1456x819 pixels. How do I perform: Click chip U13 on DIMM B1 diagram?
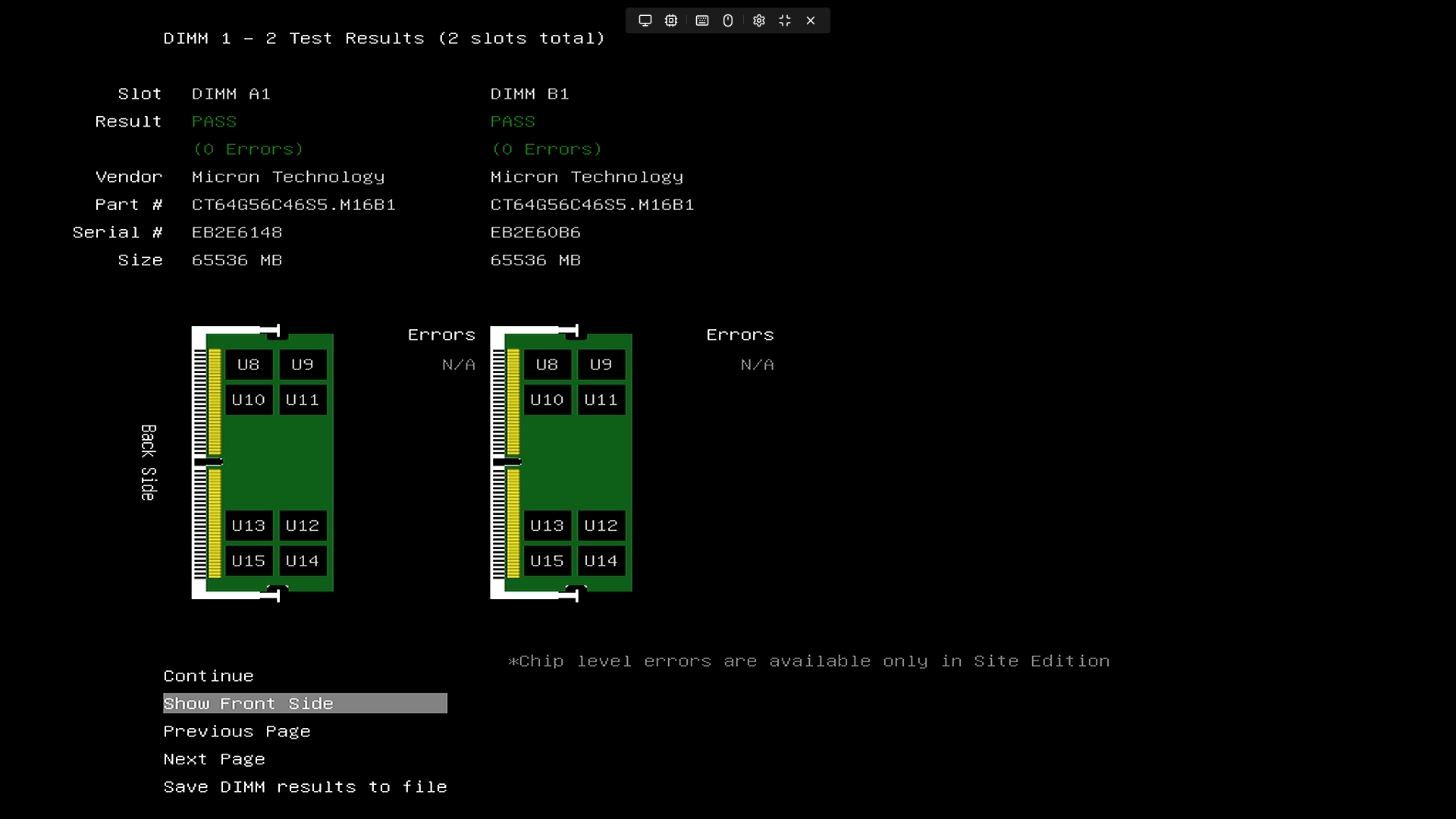[x=547, y=526]
